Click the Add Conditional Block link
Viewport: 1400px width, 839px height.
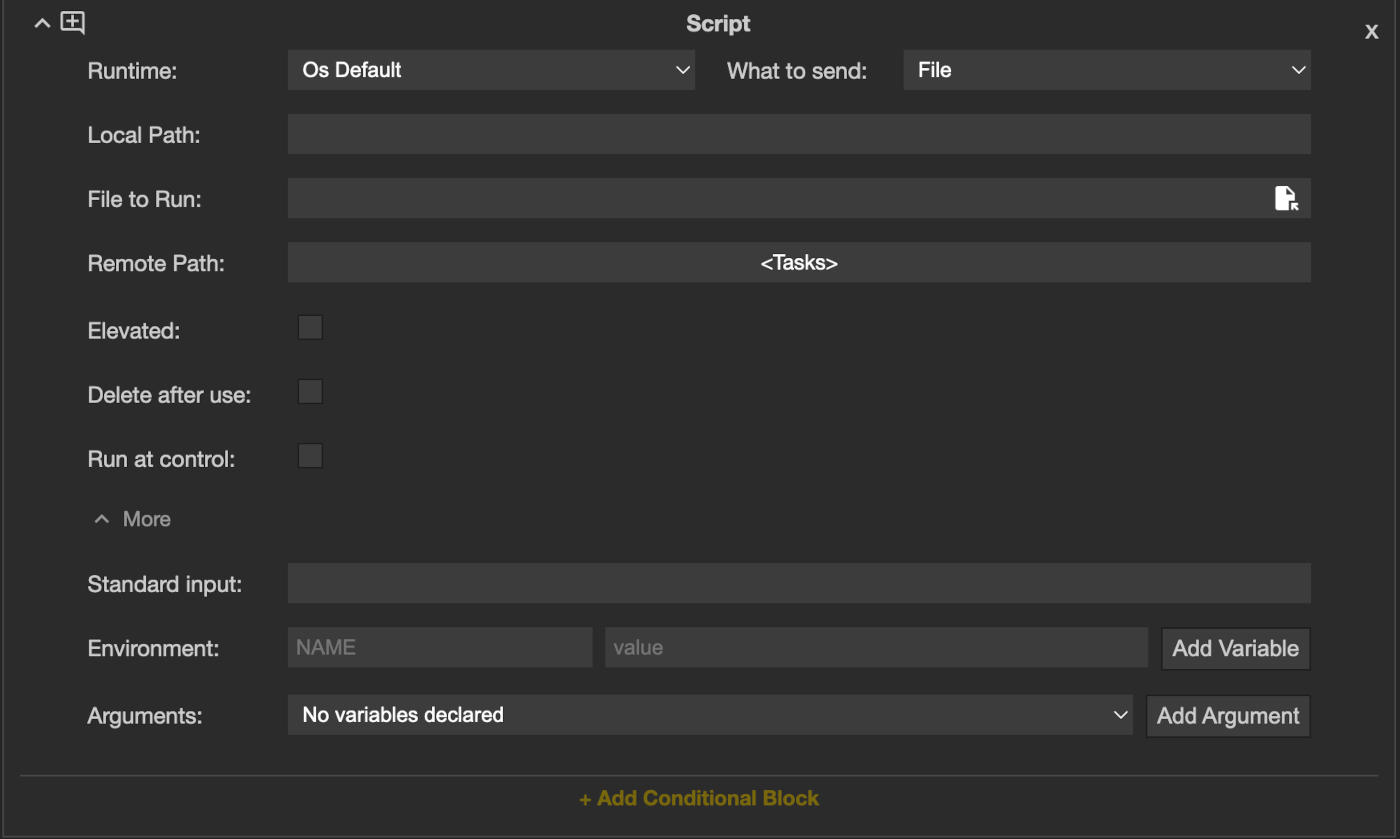(x=699, y=798)
